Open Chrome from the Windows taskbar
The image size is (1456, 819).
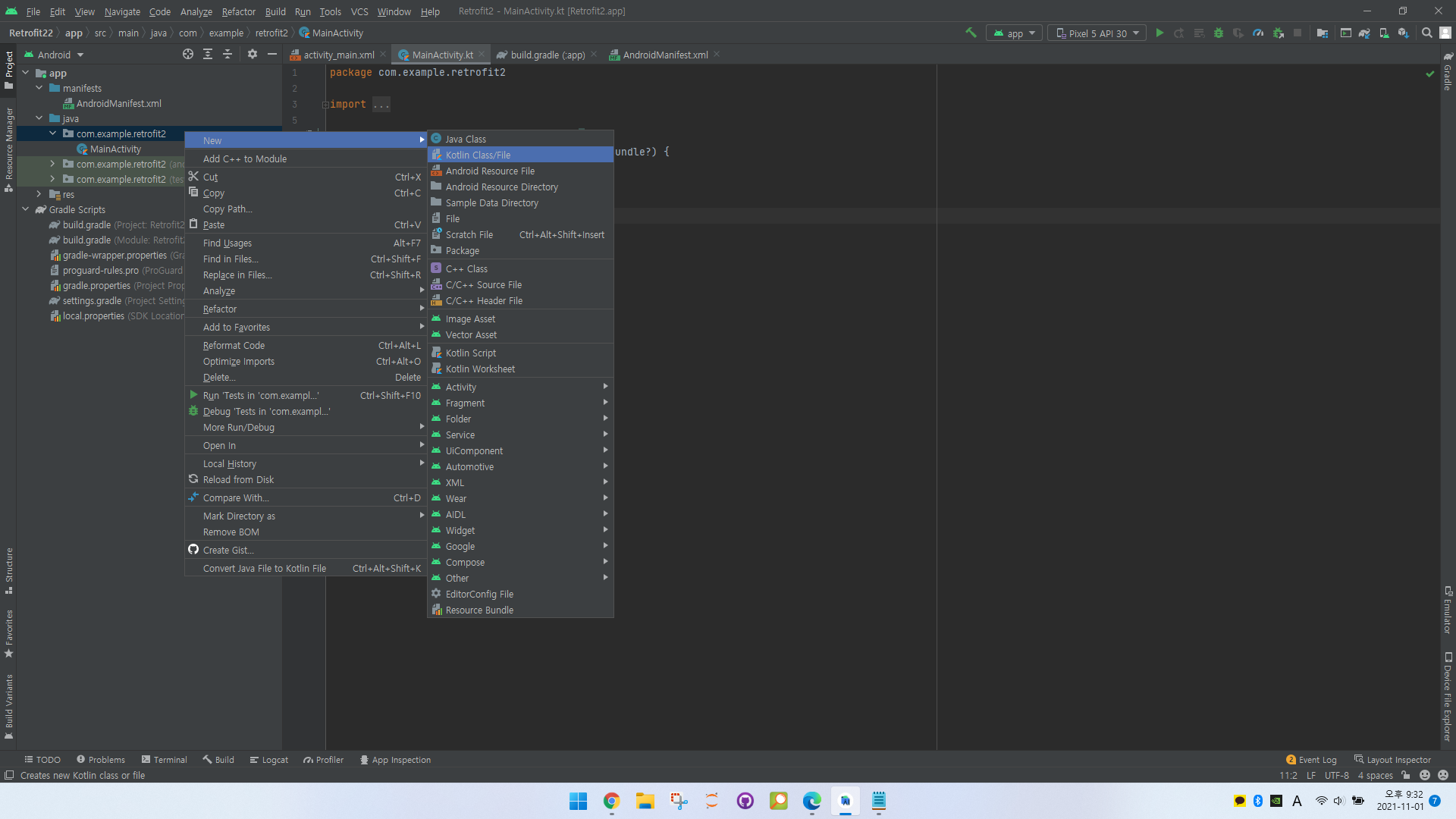coord(611,801)
